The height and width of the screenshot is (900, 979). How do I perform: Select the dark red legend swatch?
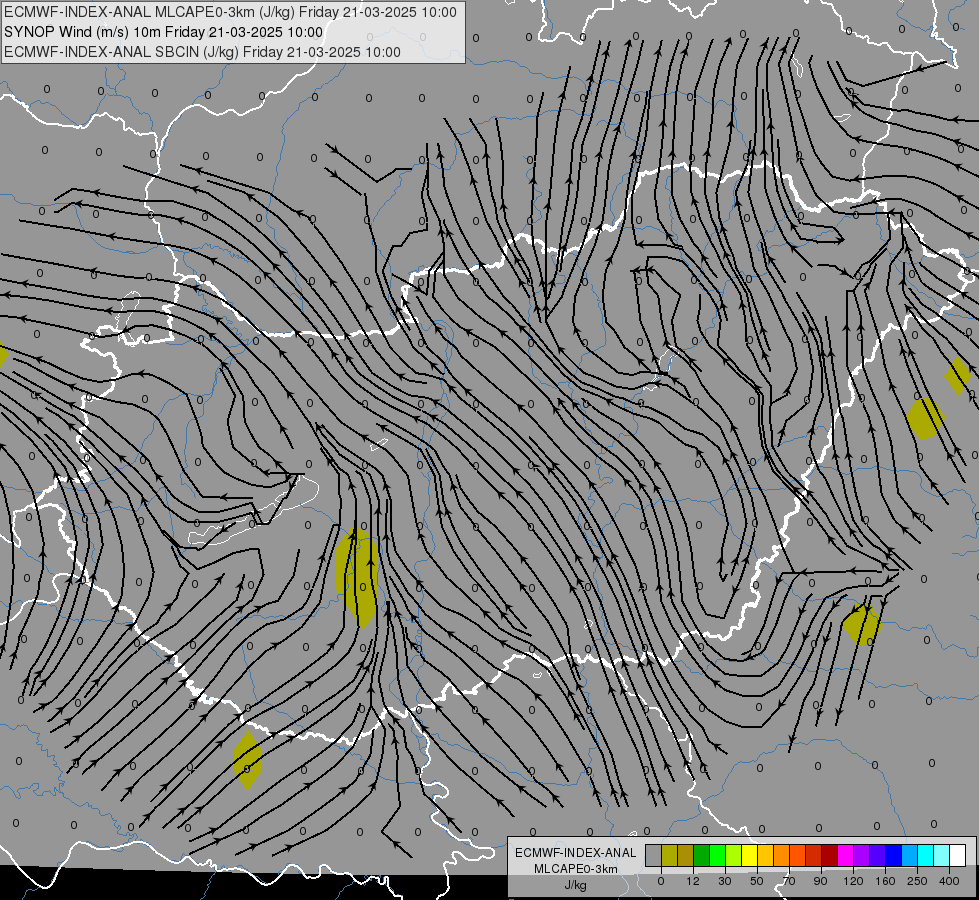coord(829,855)
